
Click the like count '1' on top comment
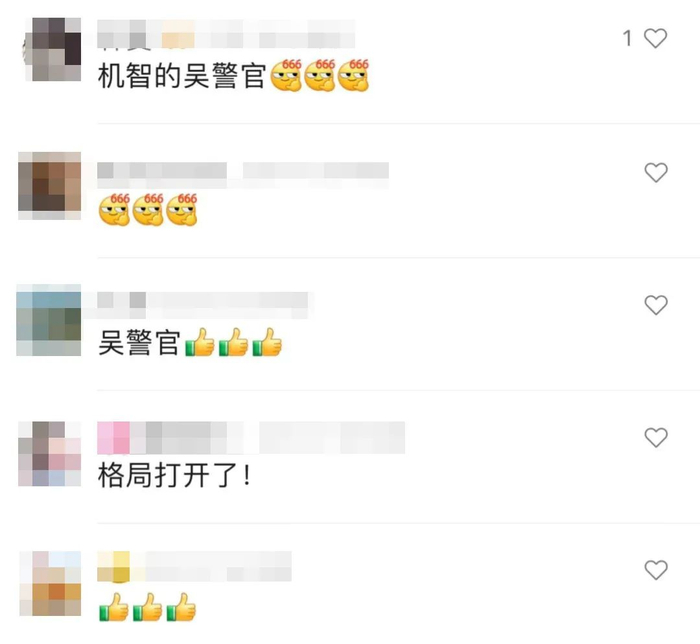[x=628, y=38]
